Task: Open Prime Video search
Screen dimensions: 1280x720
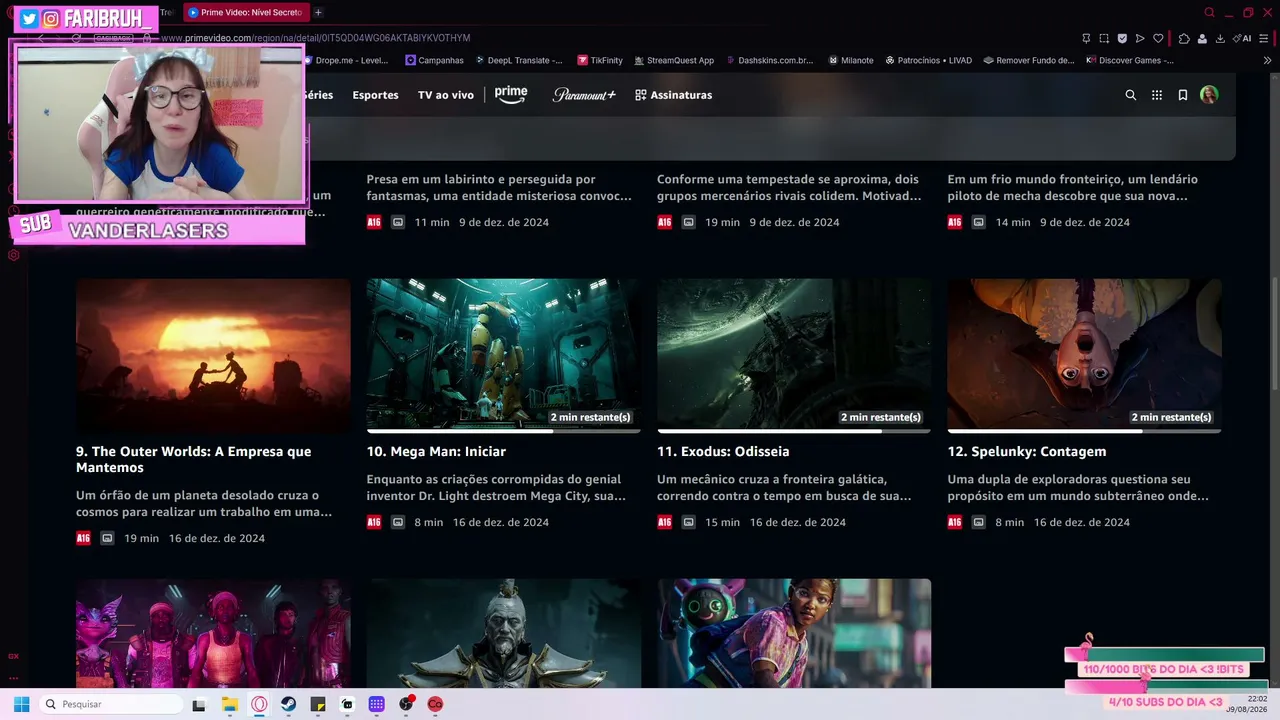Action: click(1131, 95)
